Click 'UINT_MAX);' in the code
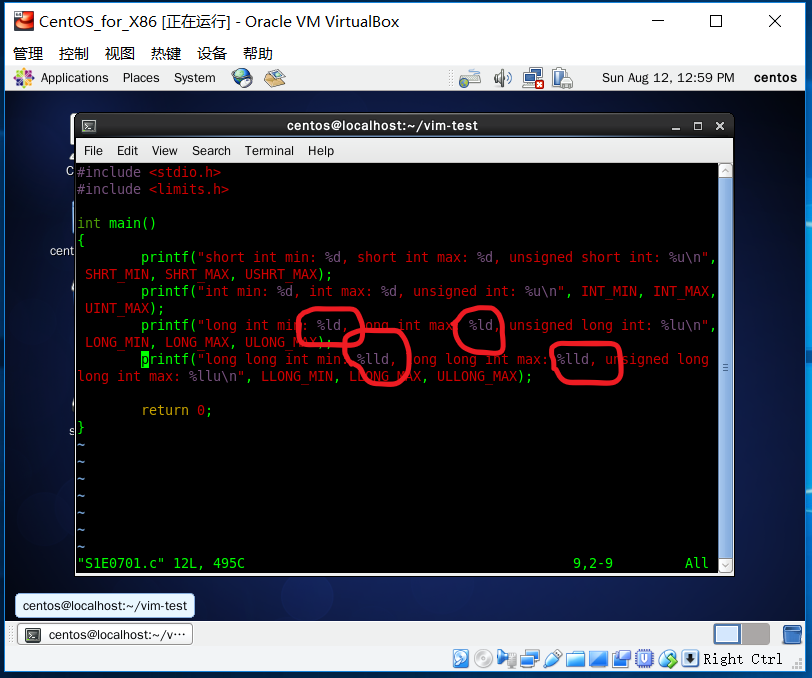 [124, 308]
